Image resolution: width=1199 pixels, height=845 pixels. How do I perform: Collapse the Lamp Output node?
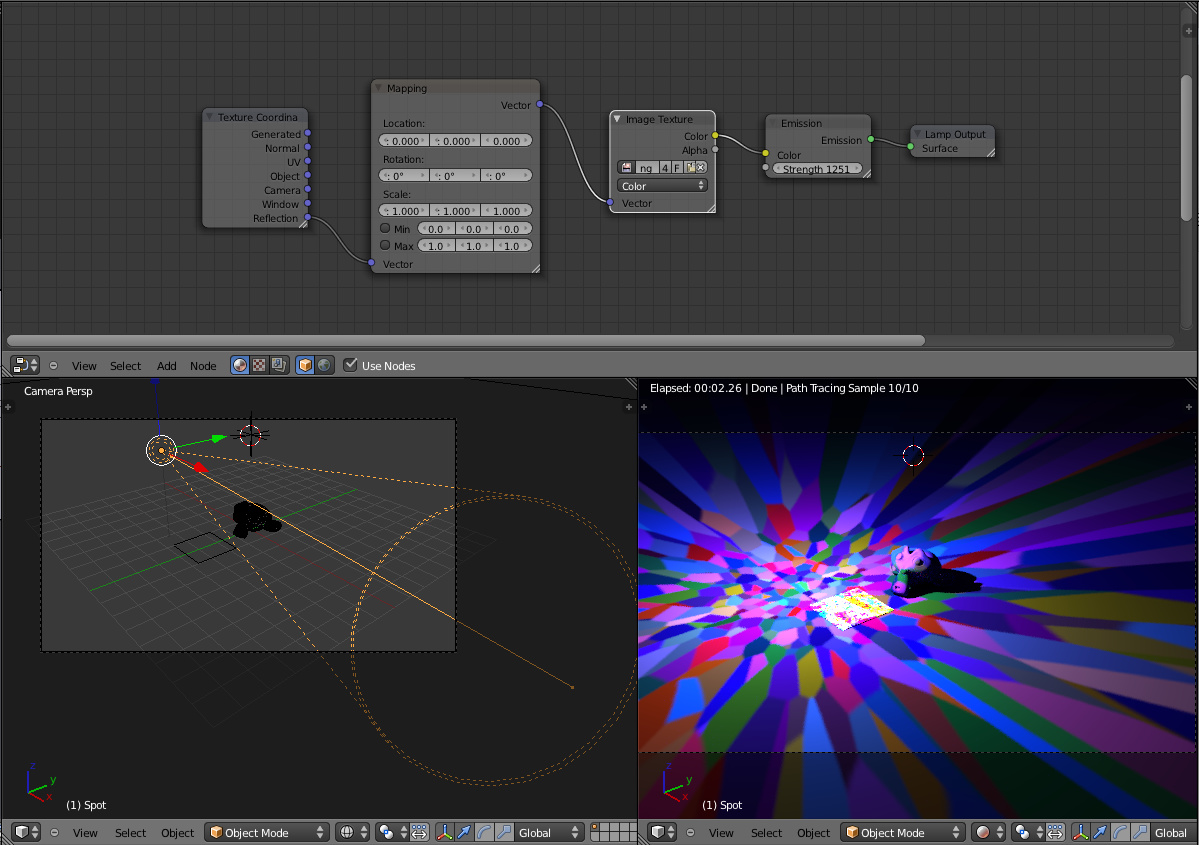click(x=917, y=134)
